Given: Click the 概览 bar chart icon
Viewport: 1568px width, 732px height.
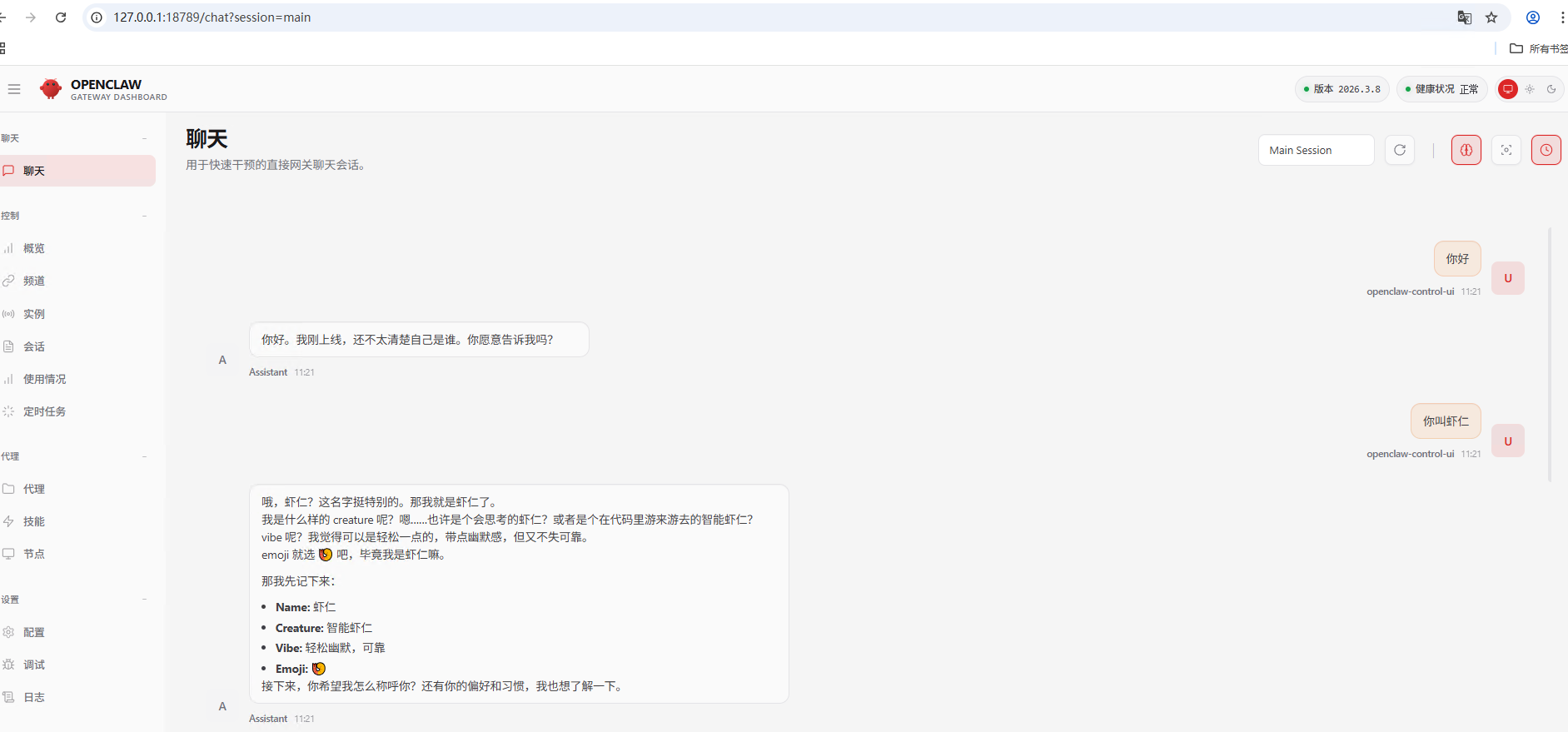Looking at the screenshot, I should (8, 248).
